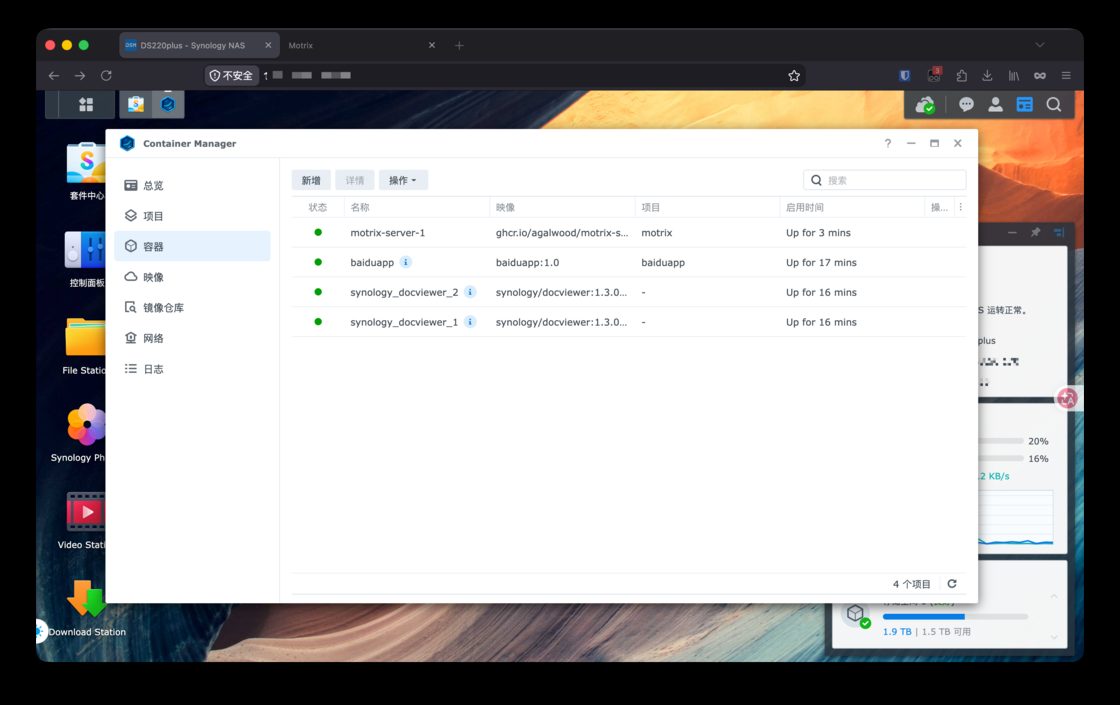This screenshot has height=705, width=1120.
Task: Click the motrix project cell
Action: 656,233
